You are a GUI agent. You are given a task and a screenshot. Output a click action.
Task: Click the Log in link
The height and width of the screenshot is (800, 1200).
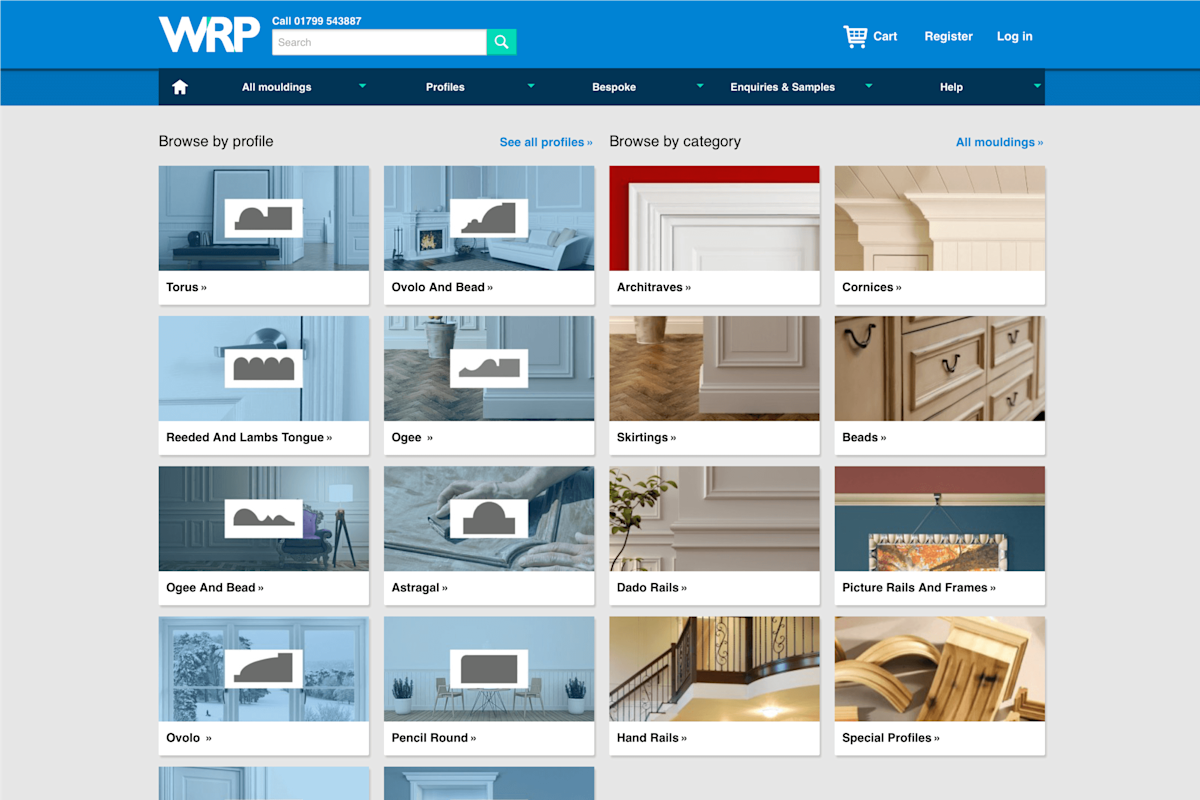pos(1015,36)
